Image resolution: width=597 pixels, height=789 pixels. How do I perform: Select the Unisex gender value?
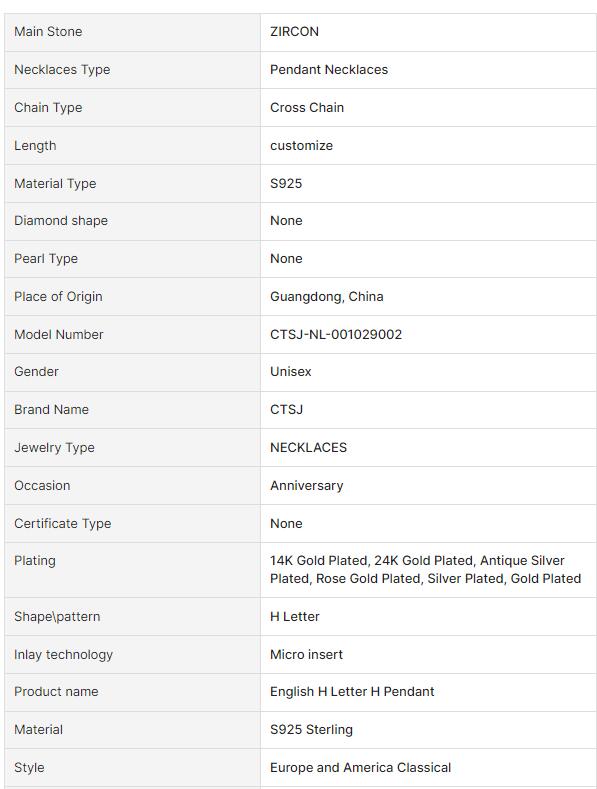290,372
